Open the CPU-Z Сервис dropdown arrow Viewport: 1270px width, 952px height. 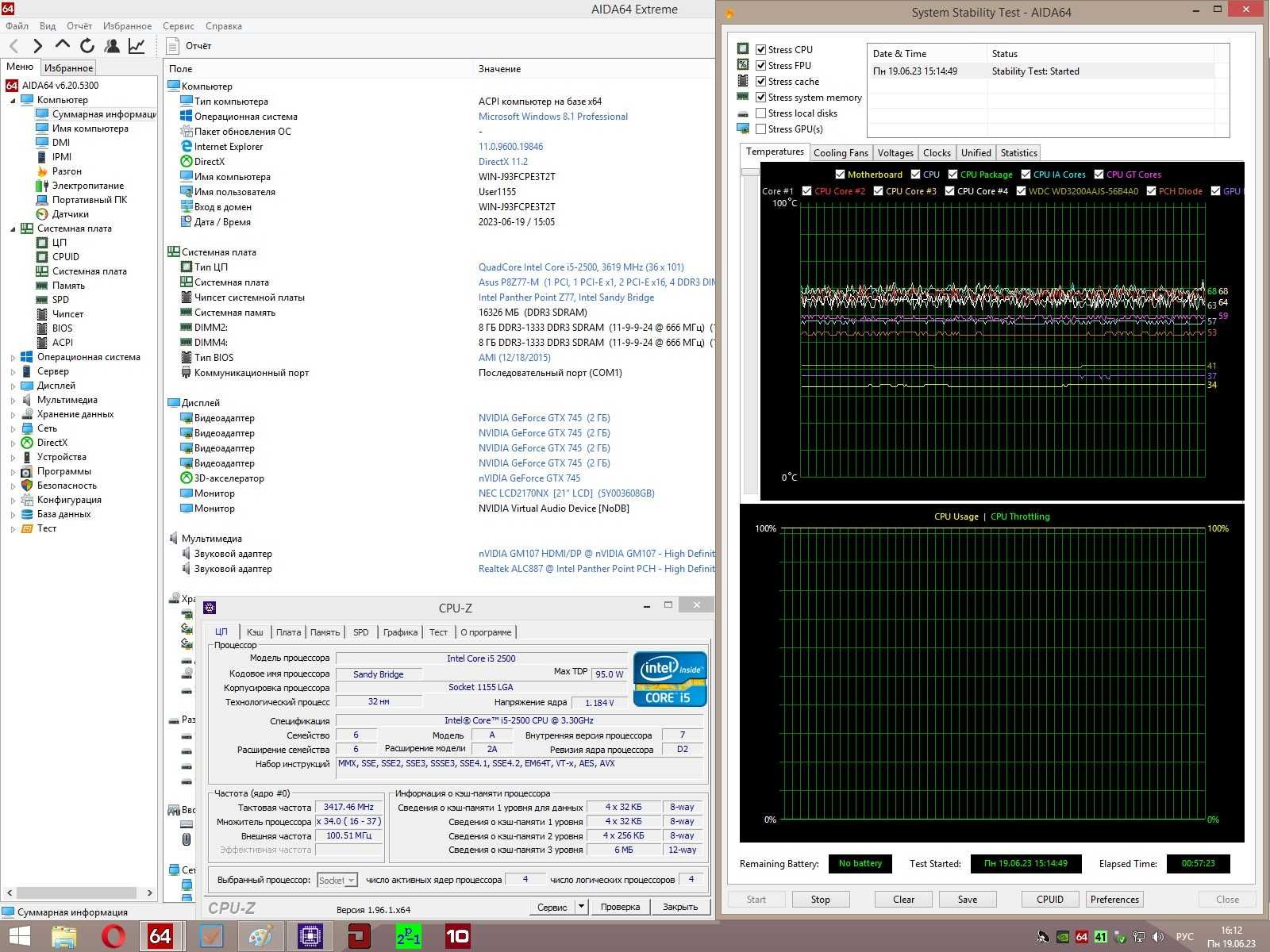(x=581, y=906)
